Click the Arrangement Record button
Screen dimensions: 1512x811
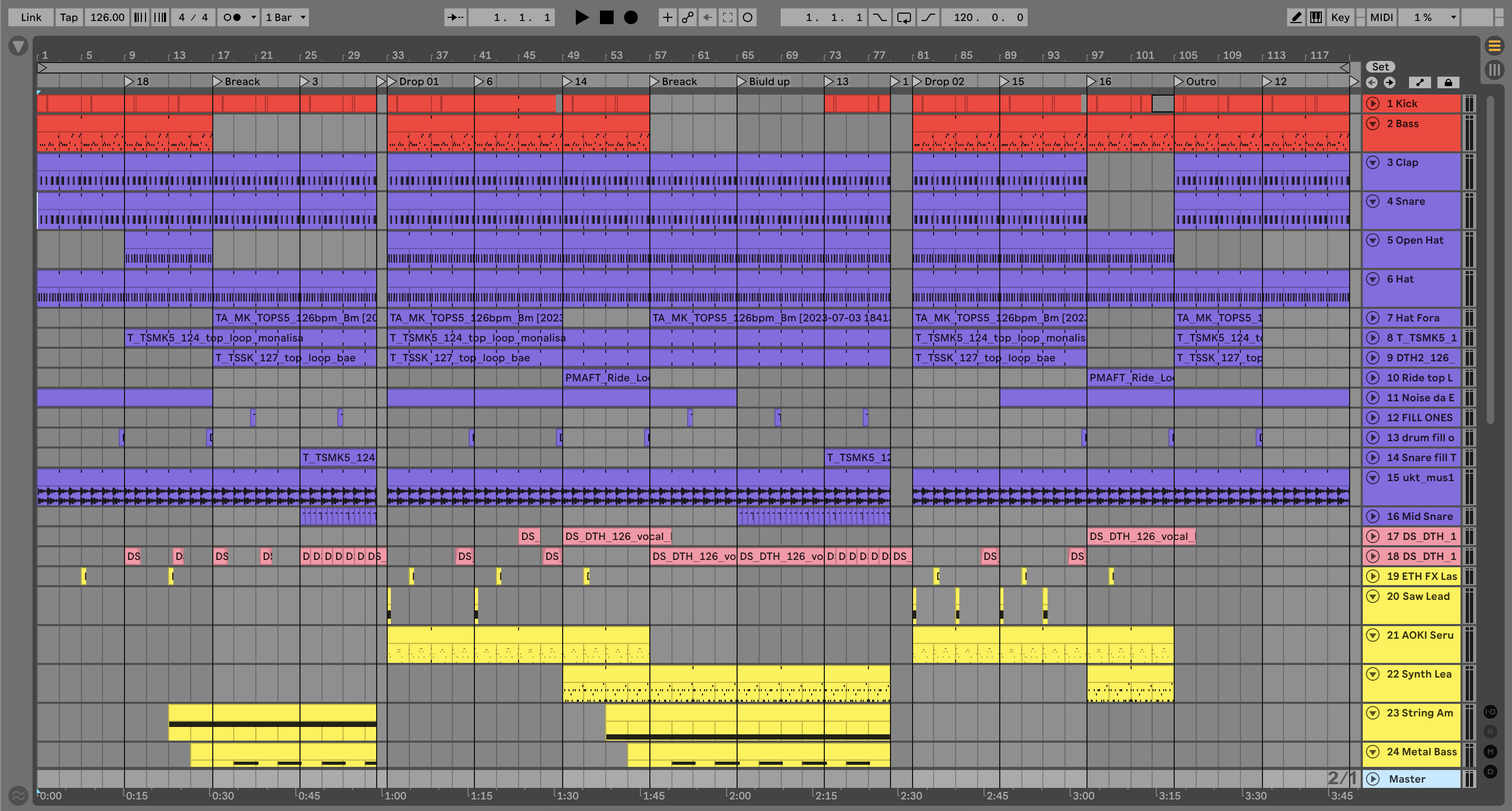click(630, 17)
